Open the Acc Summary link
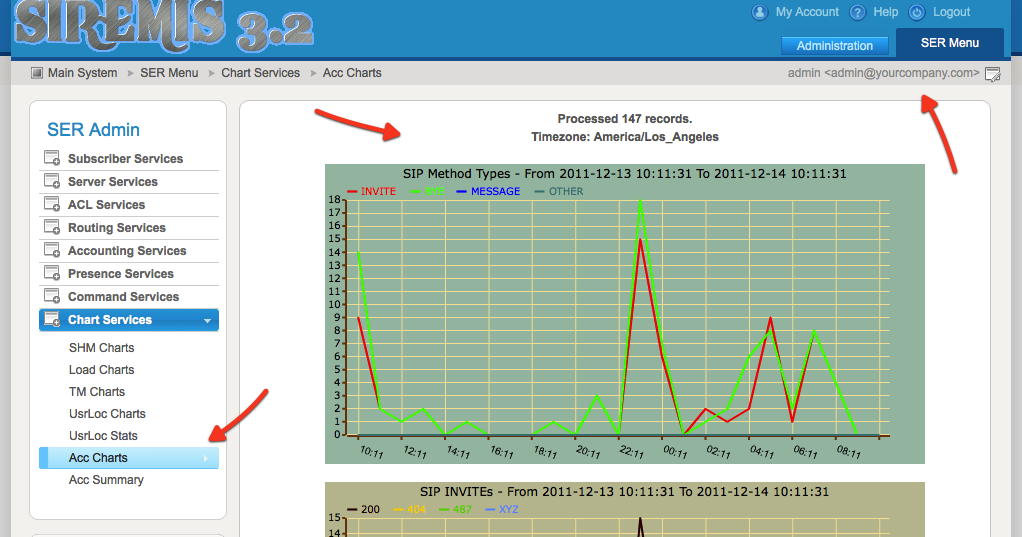 (x=106, y=480)
